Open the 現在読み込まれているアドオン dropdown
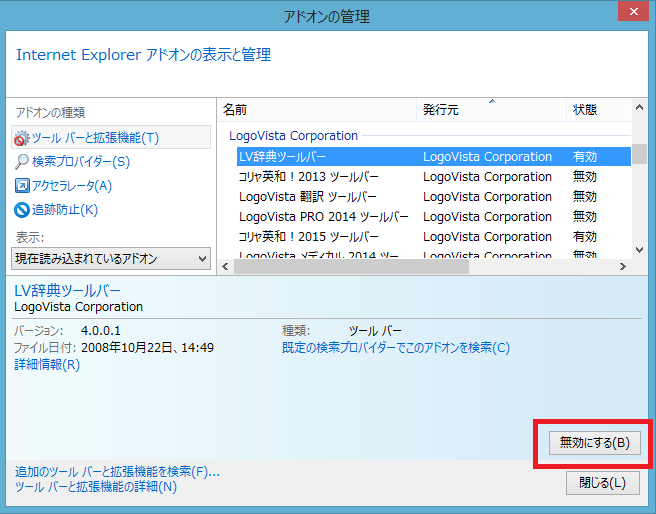Viewport: 656px width, 514px height. pyautogui.click(x=111, y=258)
